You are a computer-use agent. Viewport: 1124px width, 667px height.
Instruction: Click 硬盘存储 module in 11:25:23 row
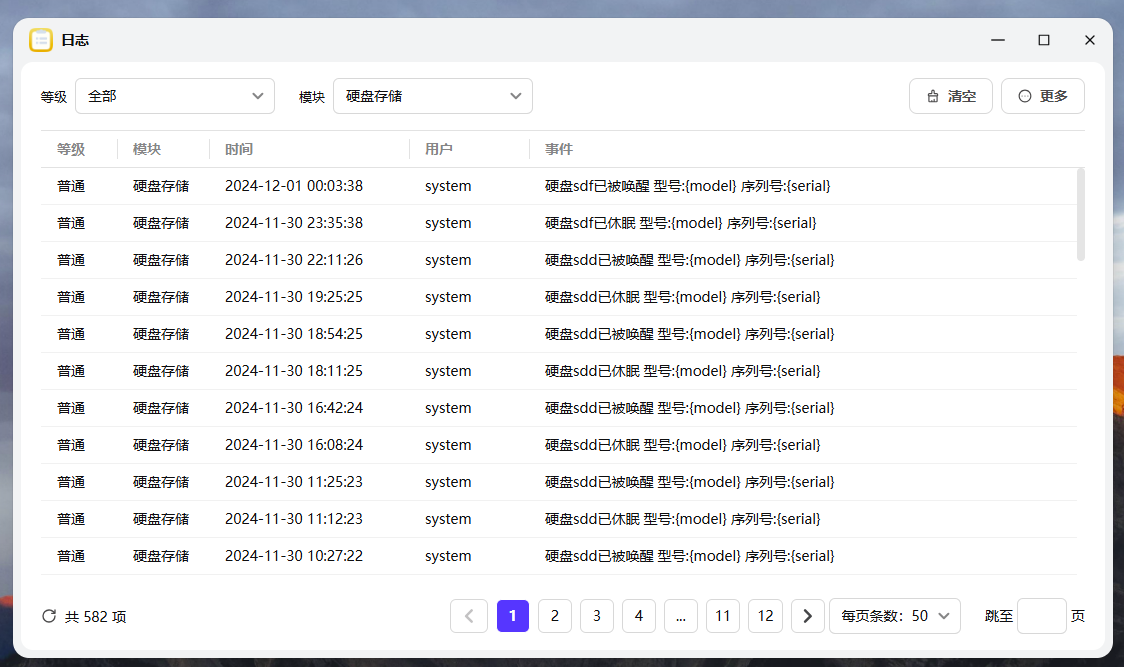tap(161, 483)
